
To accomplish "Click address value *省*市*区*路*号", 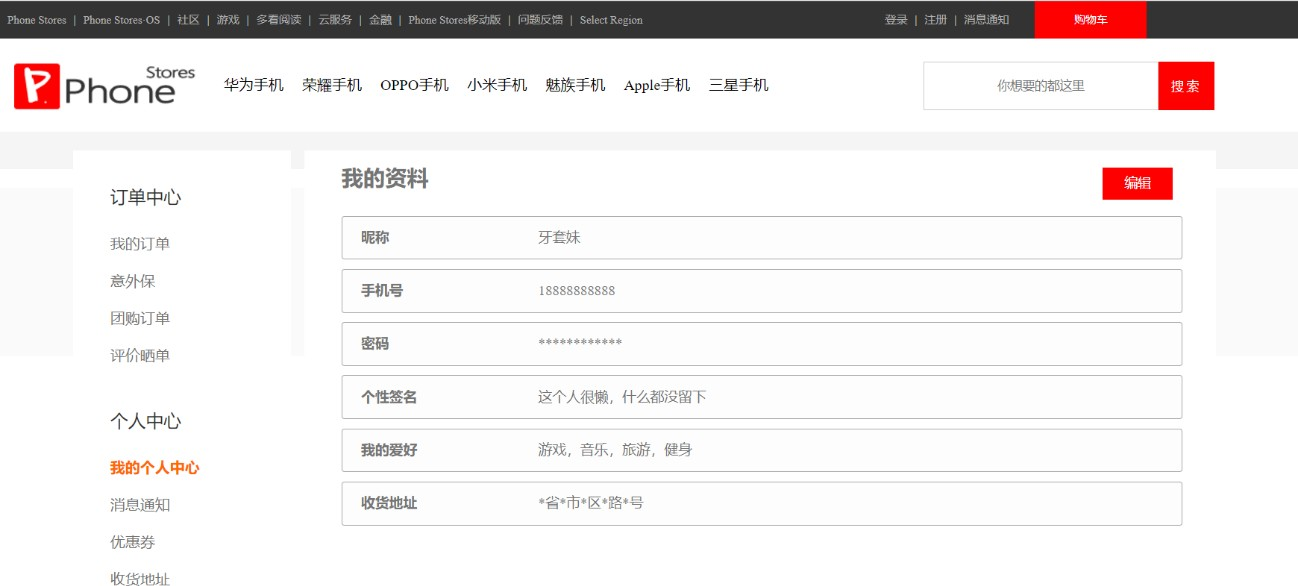I will pos(591,503).
